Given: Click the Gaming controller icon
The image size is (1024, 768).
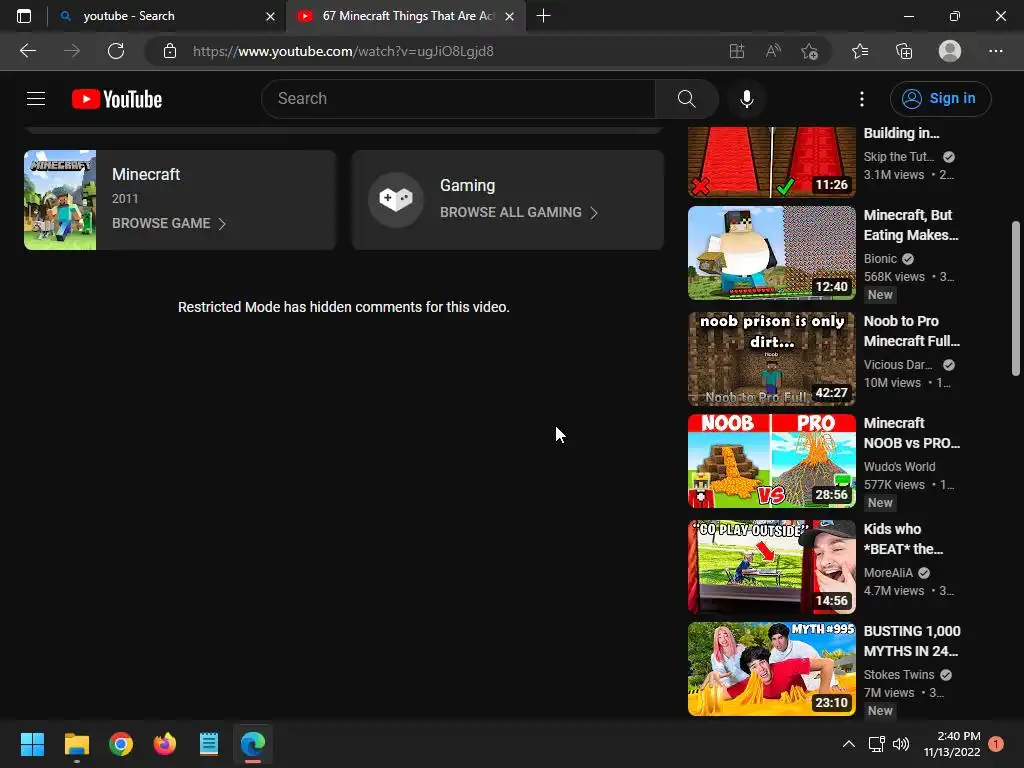Looking at the screenshot, I should point(396,199).
